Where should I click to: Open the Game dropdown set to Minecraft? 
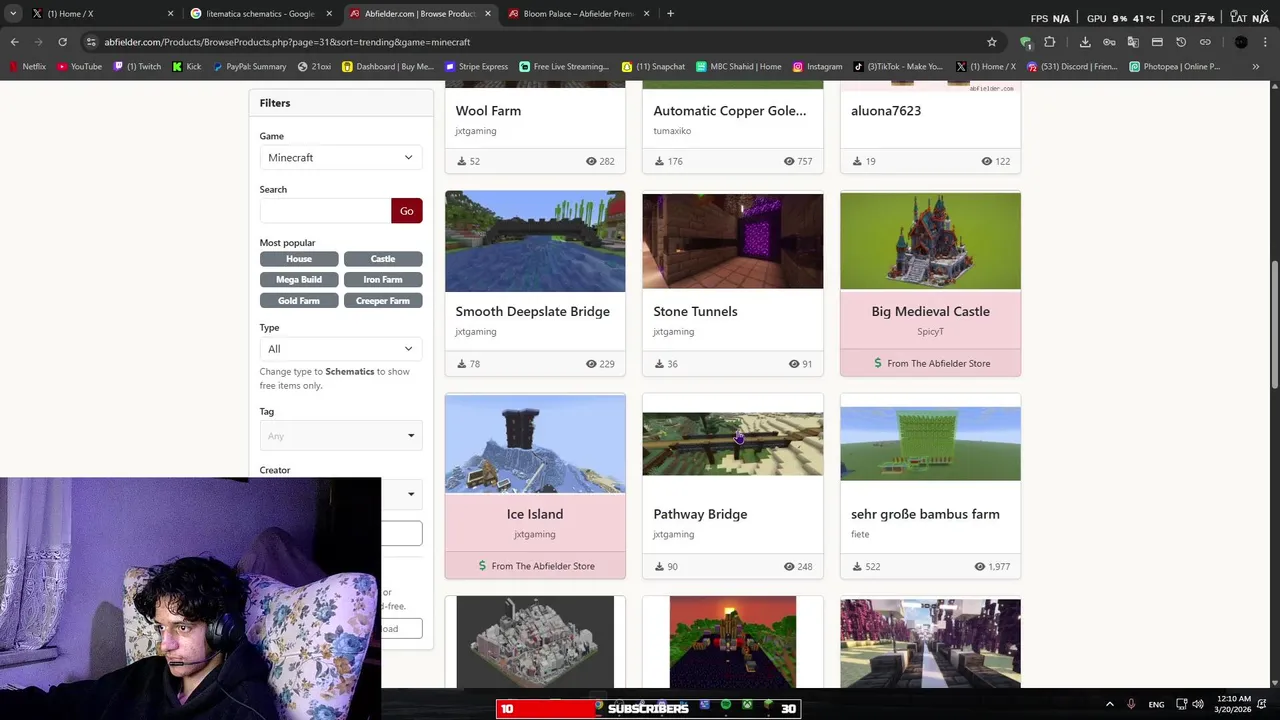340,157
